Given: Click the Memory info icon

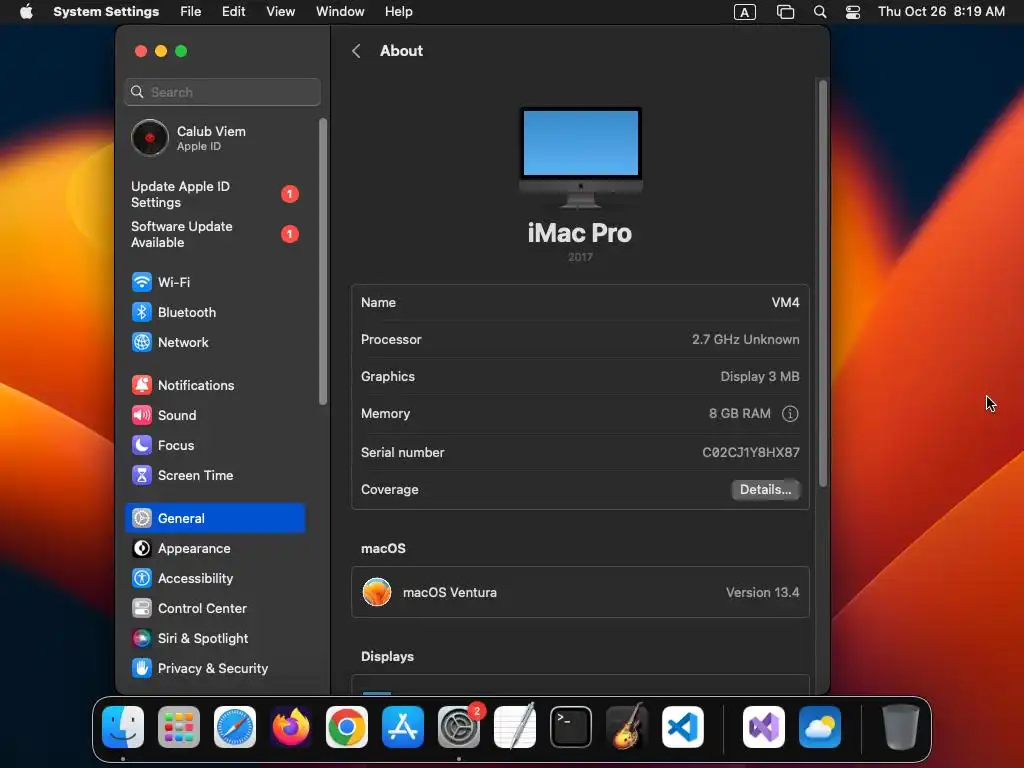Looking at the screenshot, I should [x=790, y=413].
